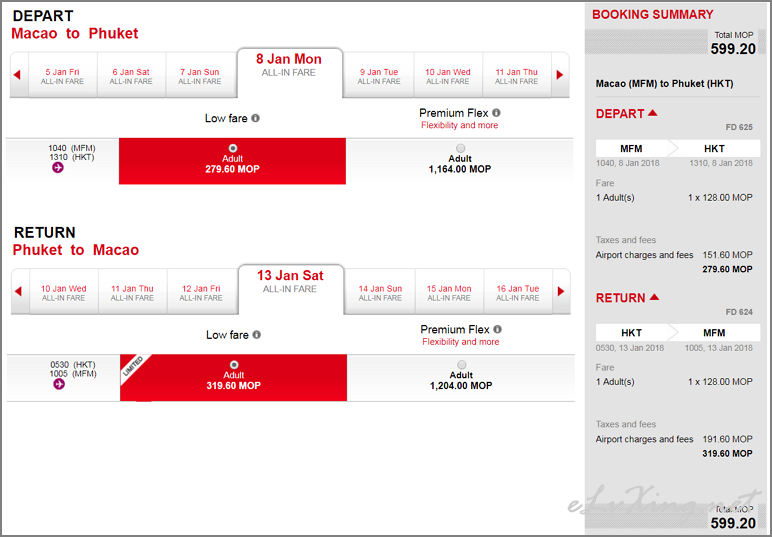Screen dimensions: 772x537
Task: Click depart Premium Flex info icon
Action: [x=496, y=113]
